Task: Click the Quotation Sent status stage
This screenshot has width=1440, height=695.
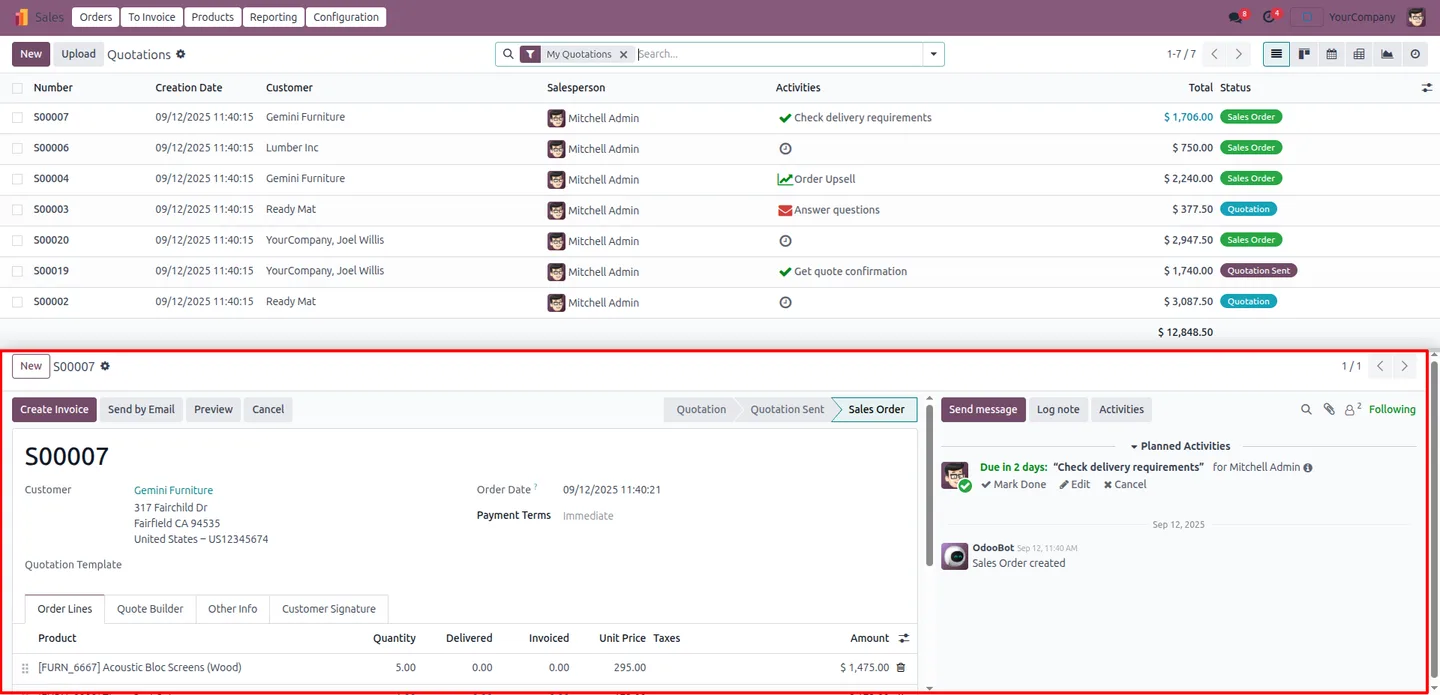Action: (x=787, y=409)
